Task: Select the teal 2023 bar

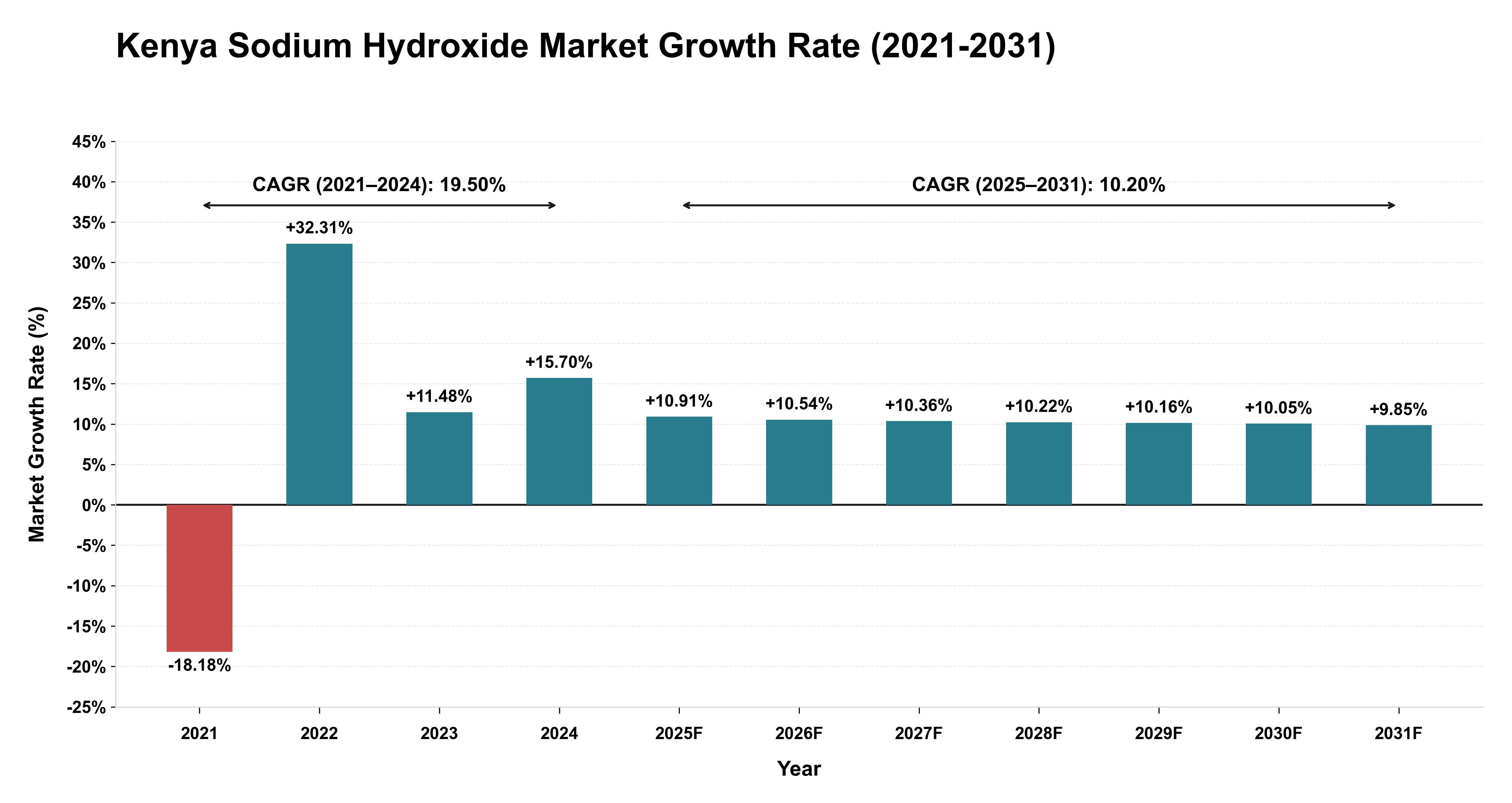Action: point(439,458)
